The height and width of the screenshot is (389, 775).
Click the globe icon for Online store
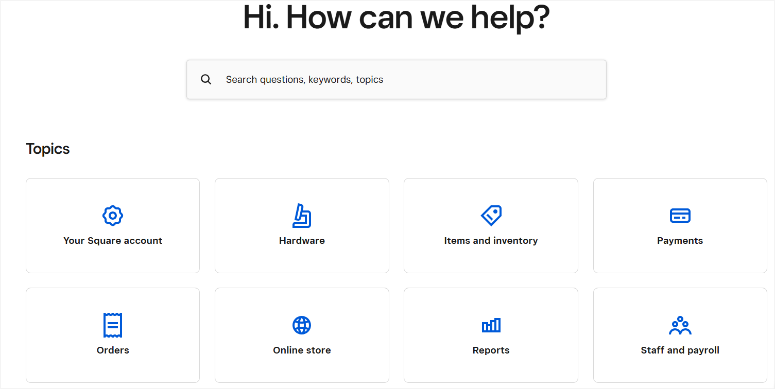click(x=301, y=325)
